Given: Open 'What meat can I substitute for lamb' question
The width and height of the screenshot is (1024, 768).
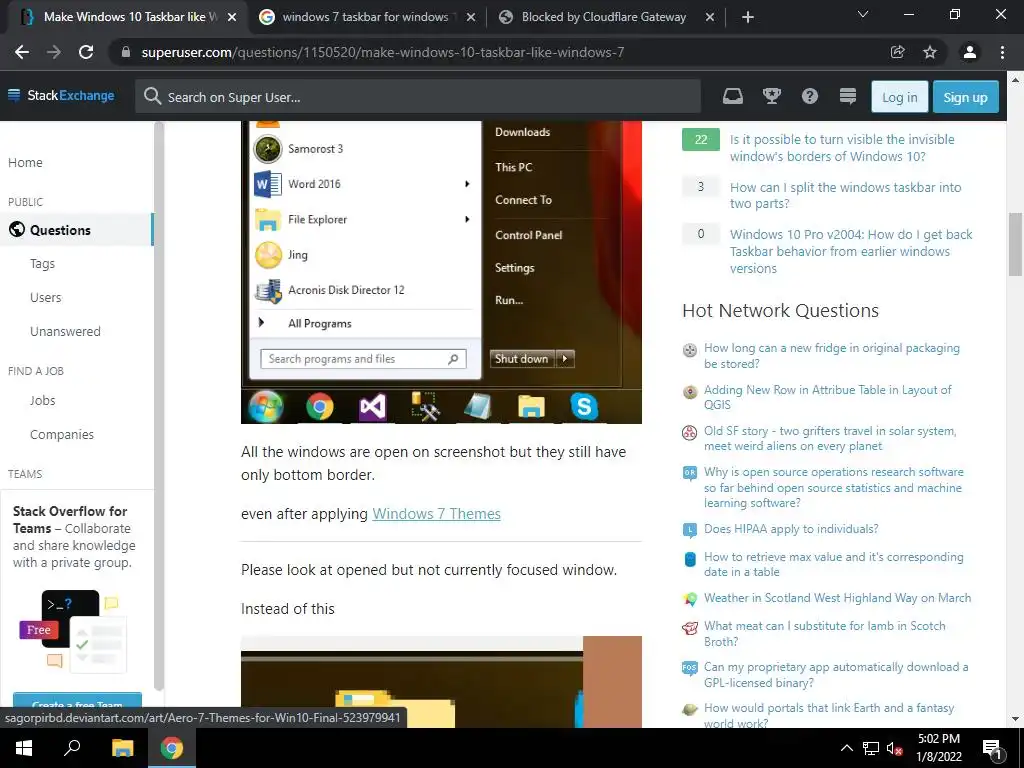Looking at the screenshot, I should pyautogui.click(x=824, y=633).
